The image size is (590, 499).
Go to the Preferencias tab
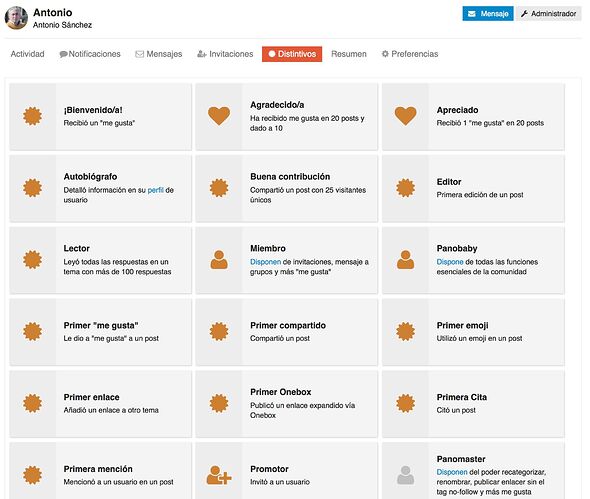click(410, 54)
